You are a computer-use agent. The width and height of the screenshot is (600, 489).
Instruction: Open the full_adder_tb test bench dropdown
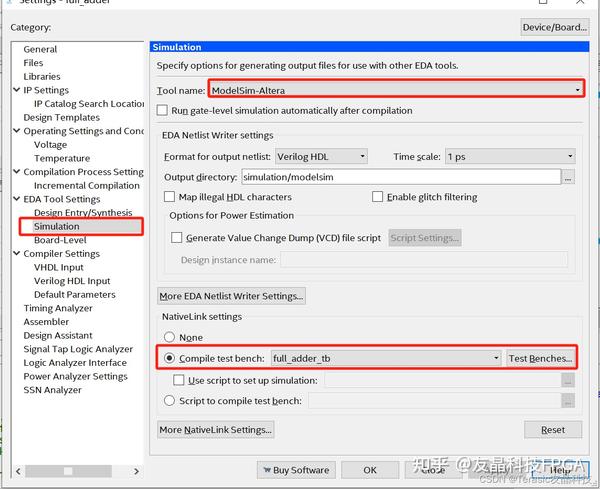[386, 358]
